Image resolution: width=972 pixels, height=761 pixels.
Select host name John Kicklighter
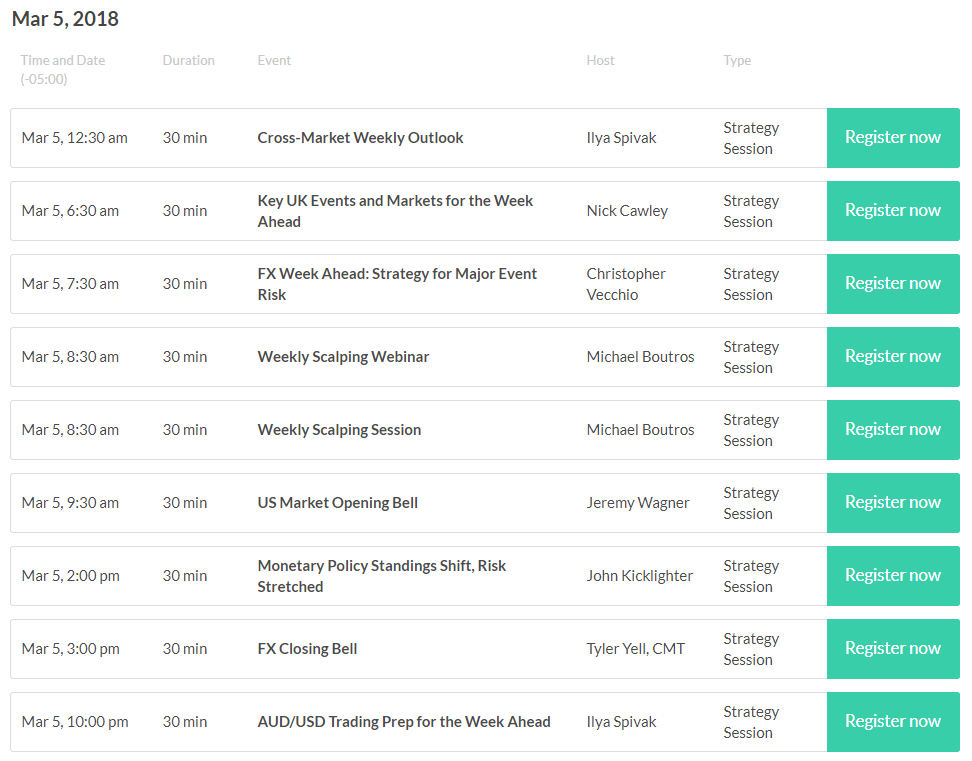click(x=639, y=576)
